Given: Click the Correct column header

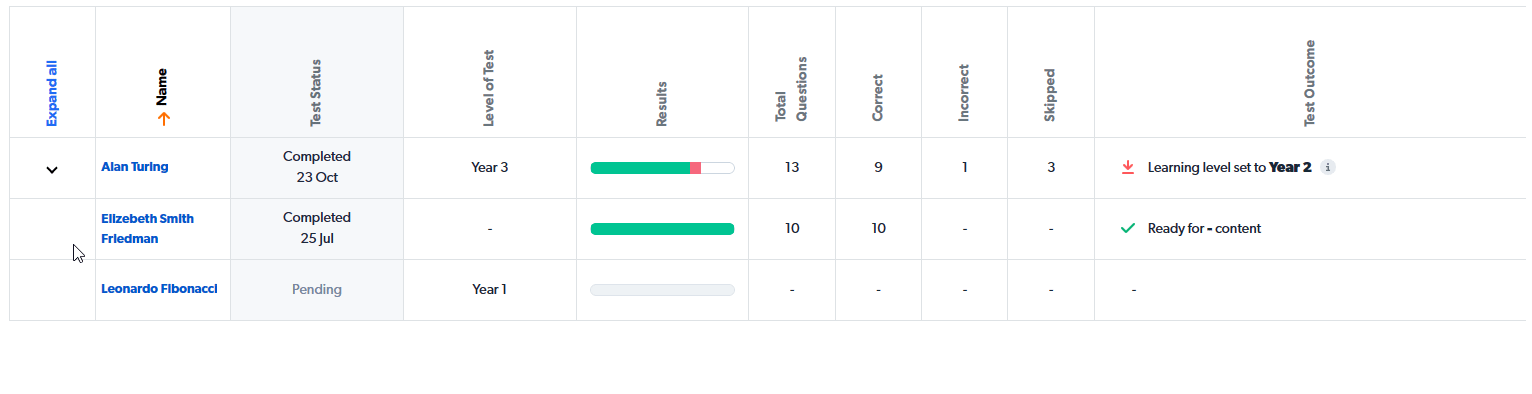Looking at the screenshot, I should [x=878, y=97].
